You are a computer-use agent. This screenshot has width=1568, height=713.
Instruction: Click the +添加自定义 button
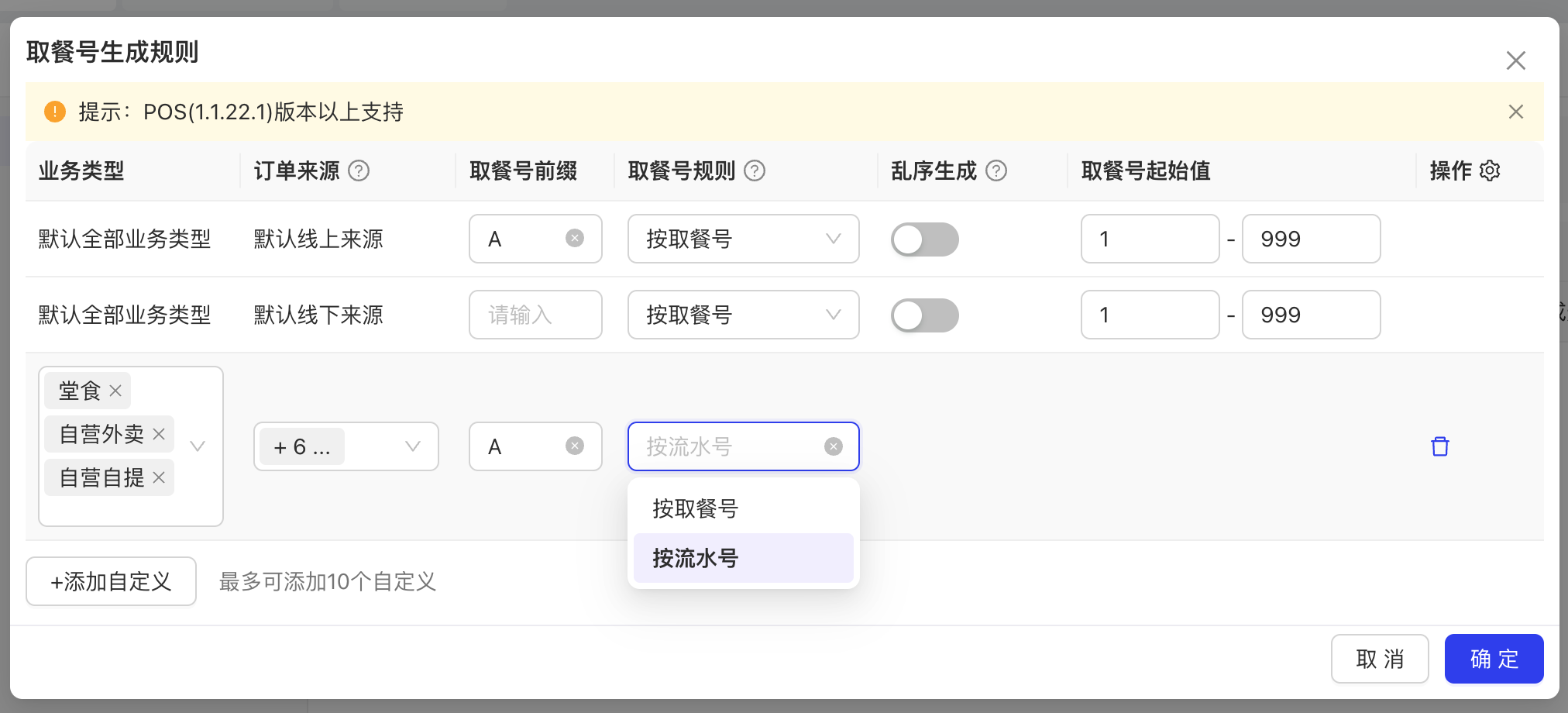click(x=111, y=581)
